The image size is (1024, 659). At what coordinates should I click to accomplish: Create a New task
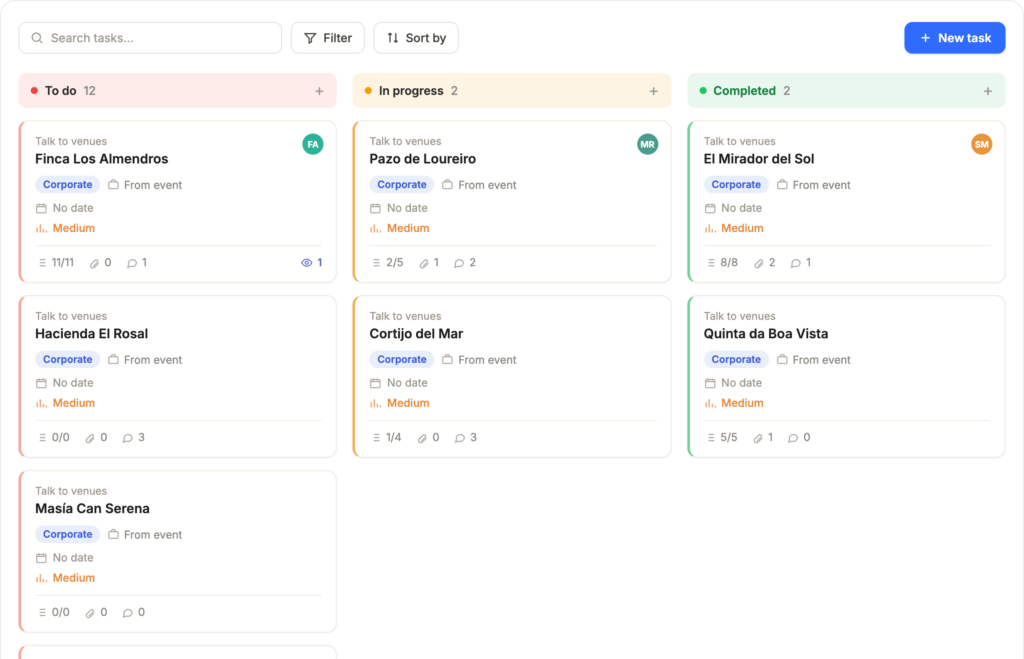(954, 38)
